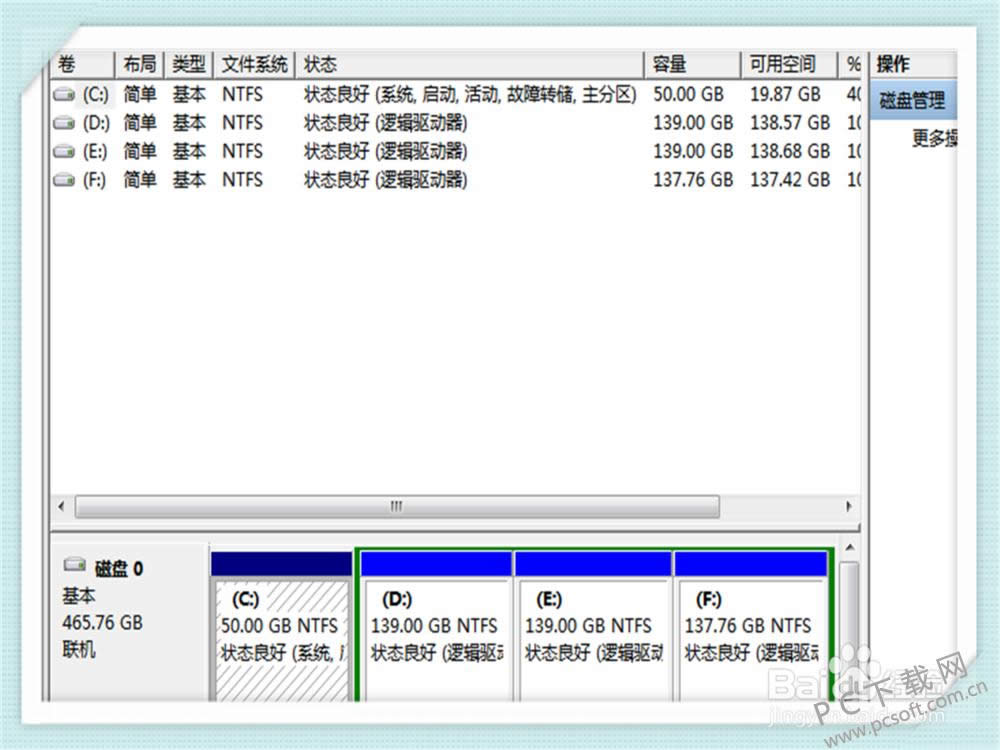This screenshot has height=750, width=1000.
Task: Sort volumes by 卷 column header
Action: pos(80,65)
